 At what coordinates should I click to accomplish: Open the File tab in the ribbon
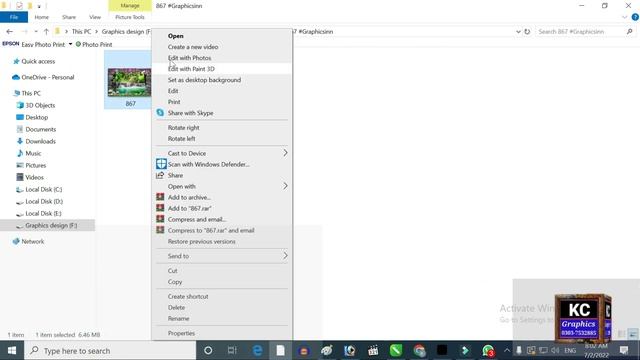point(14,17)
